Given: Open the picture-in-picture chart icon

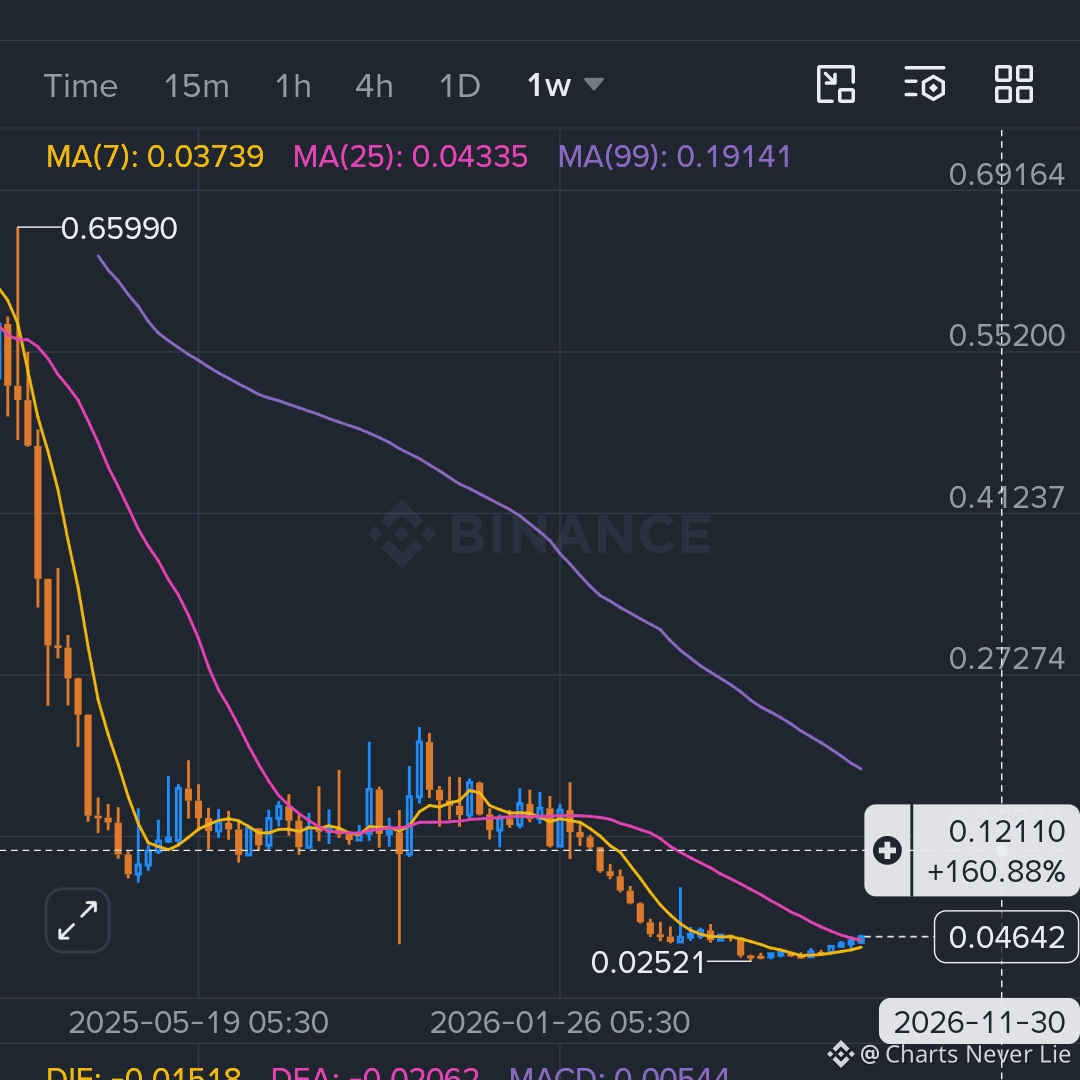Looking at the screenshot, I should [x=835, y=85].
